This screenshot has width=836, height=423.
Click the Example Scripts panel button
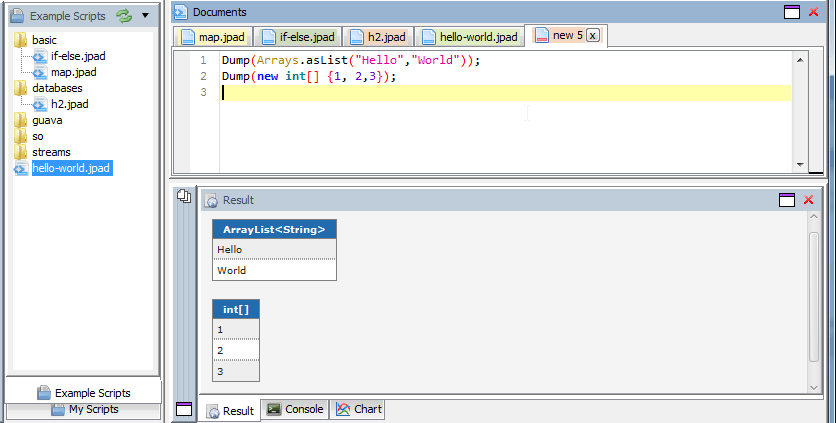(83, 393)
